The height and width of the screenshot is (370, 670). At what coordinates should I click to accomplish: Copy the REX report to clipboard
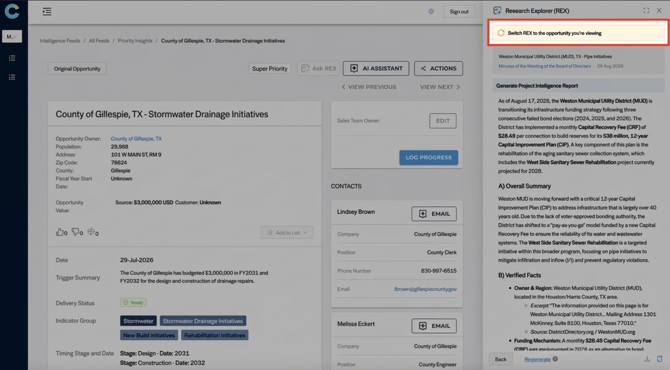659,359
